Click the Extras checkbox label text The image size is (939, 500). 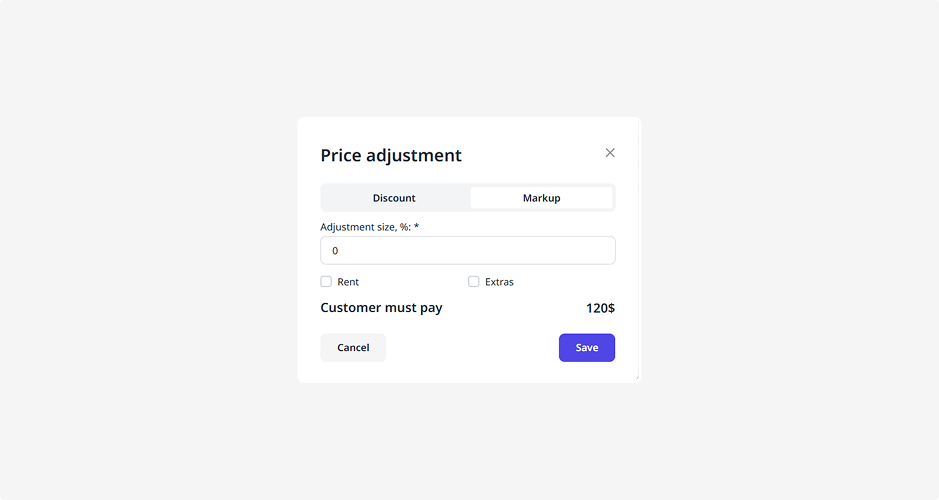click(x=499, y=282)
